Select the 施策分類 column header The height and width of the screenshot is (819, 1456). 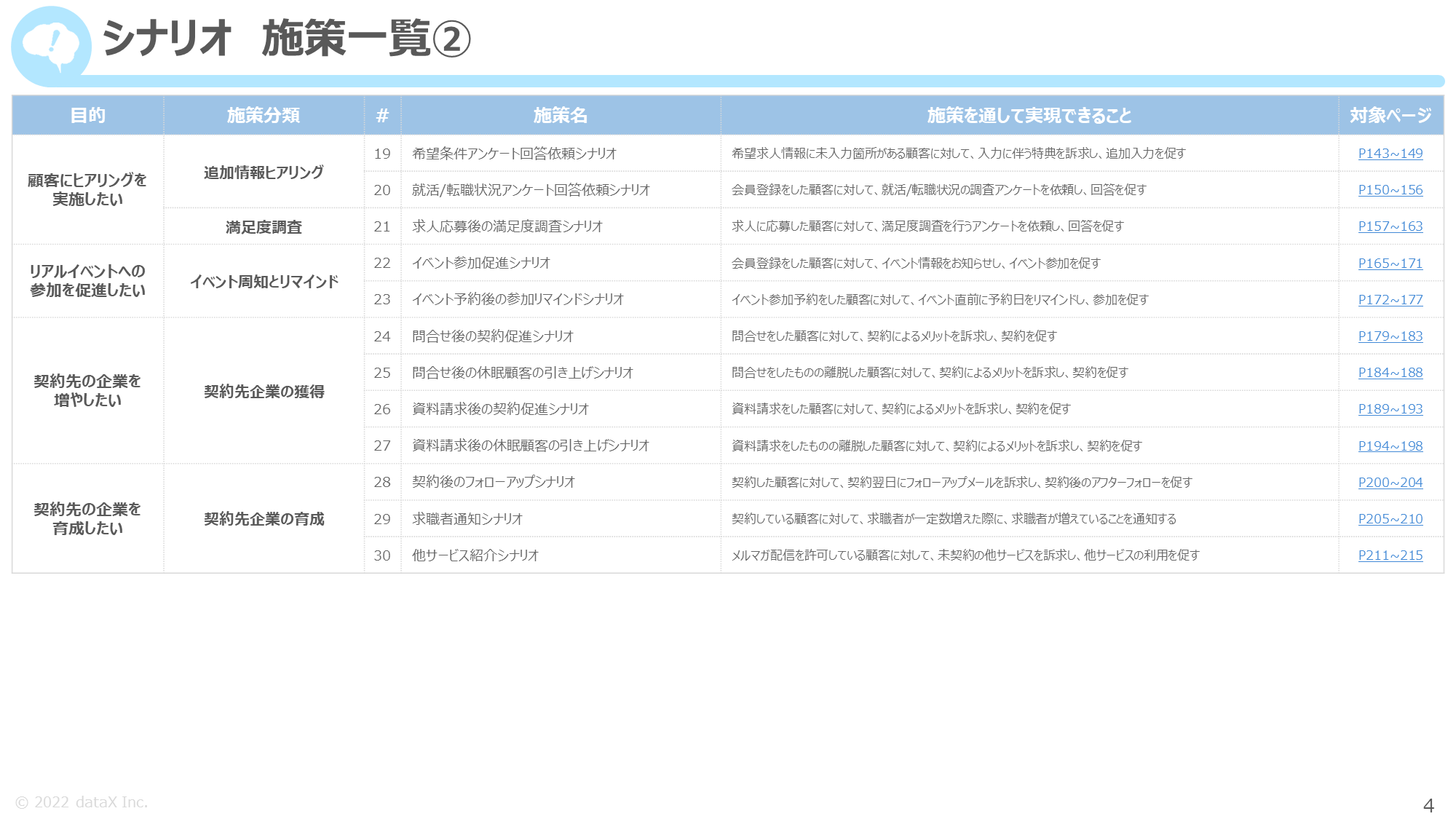coord(264,115)
